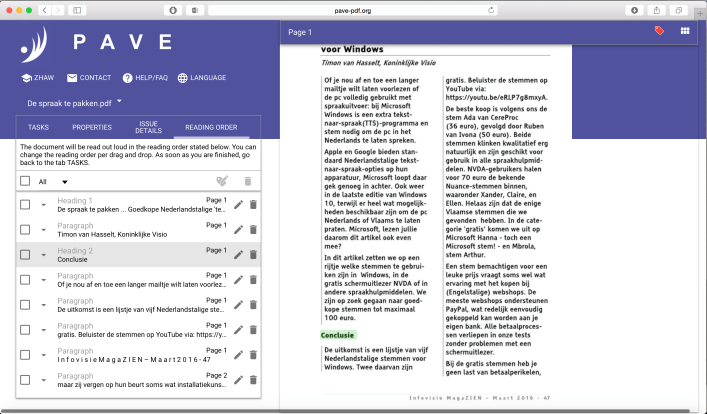The height and width of the screenshot is (414, 707).
Task: Edit the Infovisie MagaZIEN footer paragraph
Action: pos(238,355)
